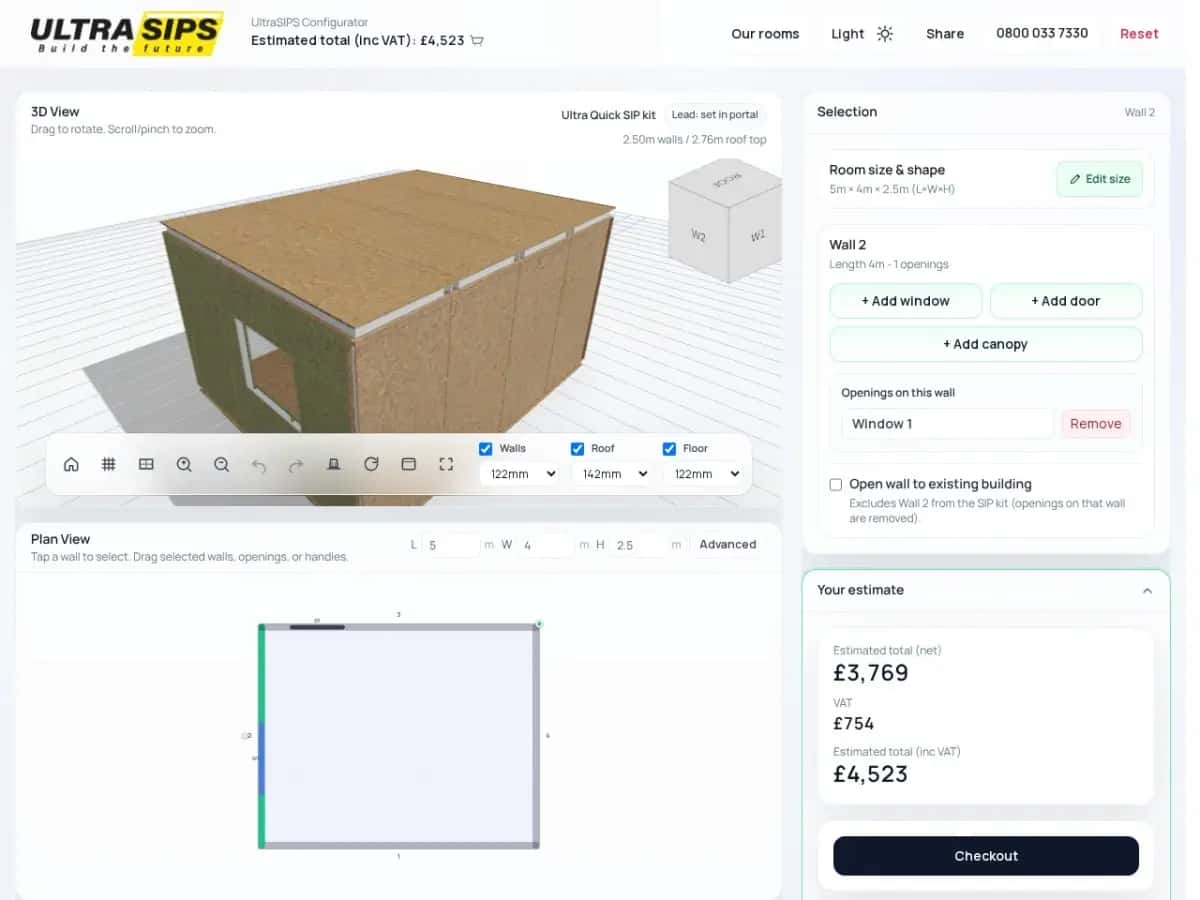Activate the fullscreen icon in the 3D toolbar
The height and width of the screenshot is (900, 1200).
pyautogui.click(x=446, y=464)
